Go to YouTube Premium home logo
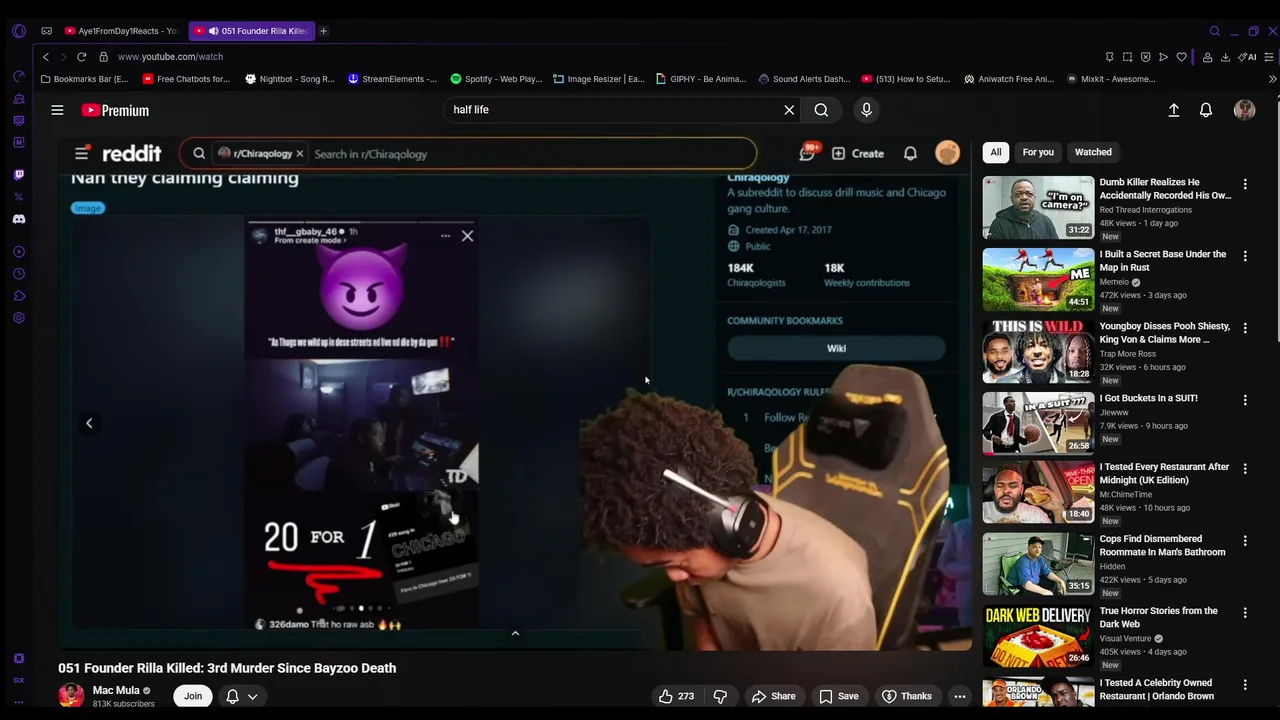Image resolution: width=1280 pixels, height=720 pixels. pyautogui.click(x=115, y=110)
